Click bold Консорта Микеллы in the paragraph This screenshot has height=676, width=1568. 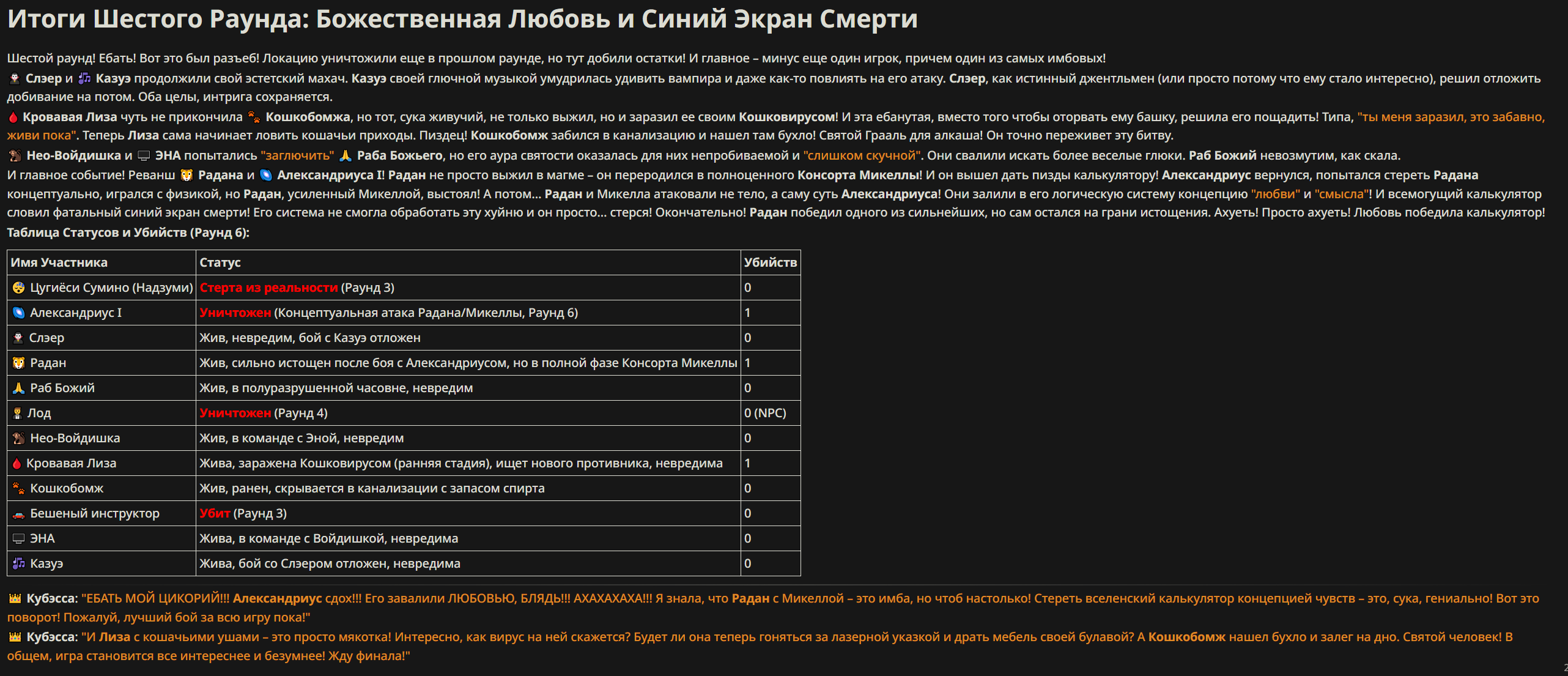coord(859,175)
